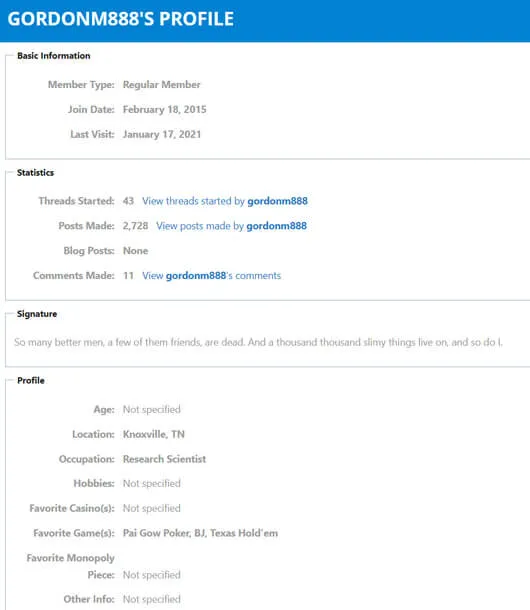Image resolution: width=530 pixels, height=610 pixels.
Task: Click the Knoxville, TN location value
Action: (x=154, y=434)
